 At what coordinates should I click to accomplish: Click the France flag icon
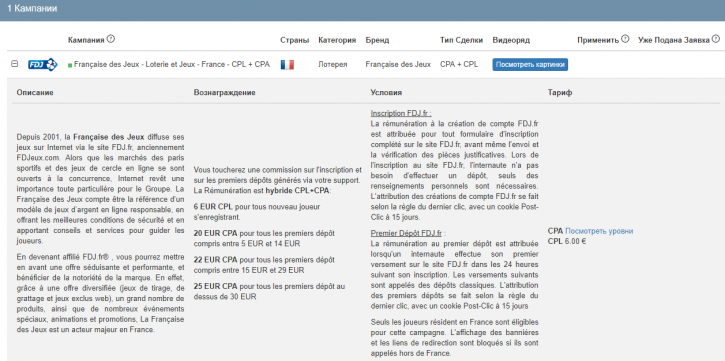click(x=287, y=65)
